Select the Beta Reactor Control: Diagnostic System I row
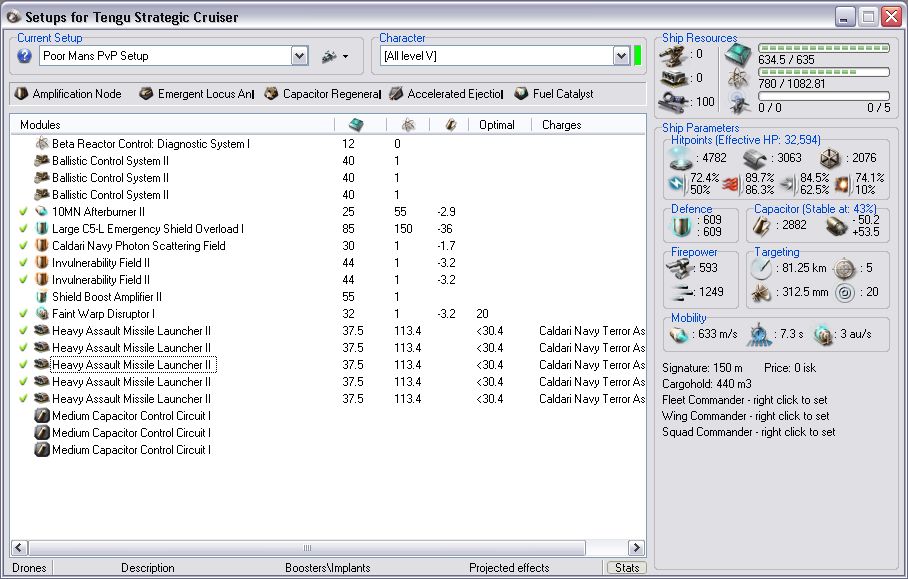 click(328, 143)
